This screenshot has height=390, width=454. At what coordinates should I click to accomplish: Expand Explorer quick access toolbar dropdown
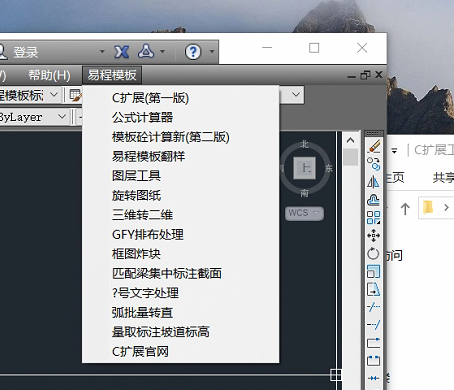[394, 151]
